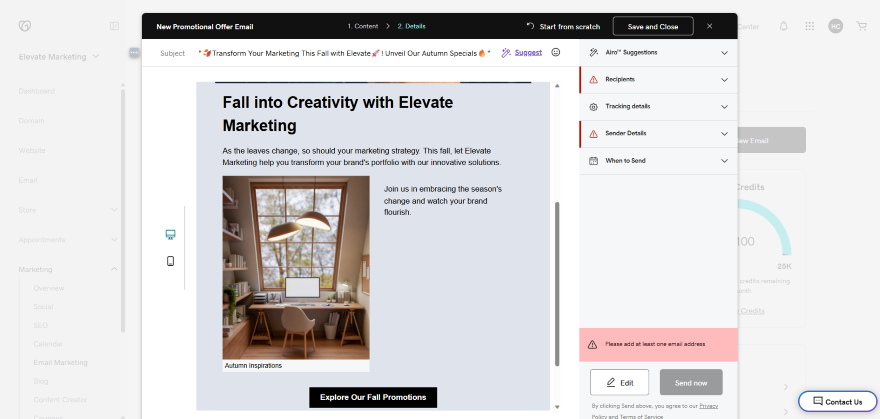The width and height of the screenshot is (880, 419).
Task: Click the Sender Details warning triangle icon
Action: pos(593,133)
